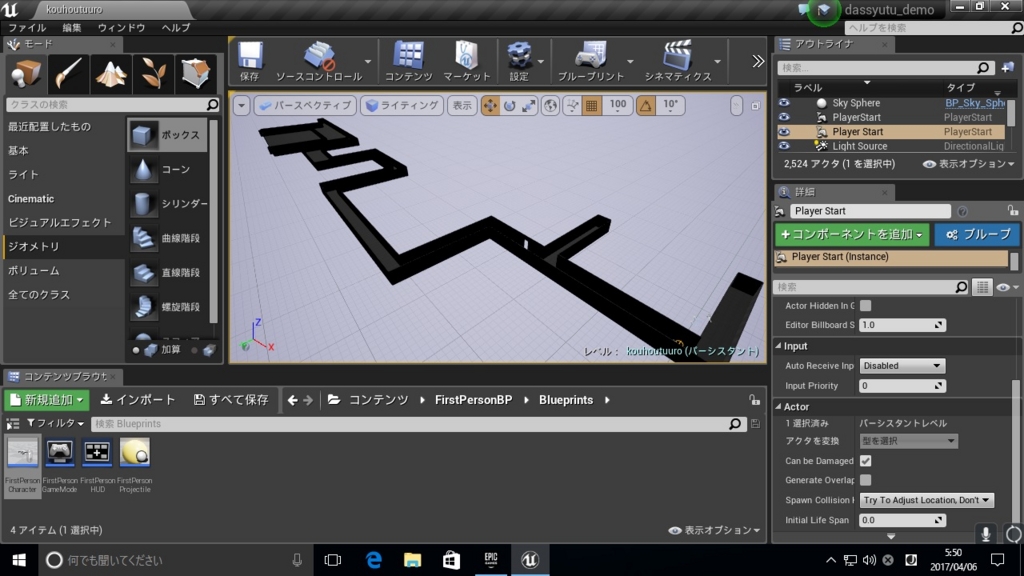This screenshot has height=576, width=1024.
Task: Select the Geometry Editing mode icon
Action: [195, 74]
